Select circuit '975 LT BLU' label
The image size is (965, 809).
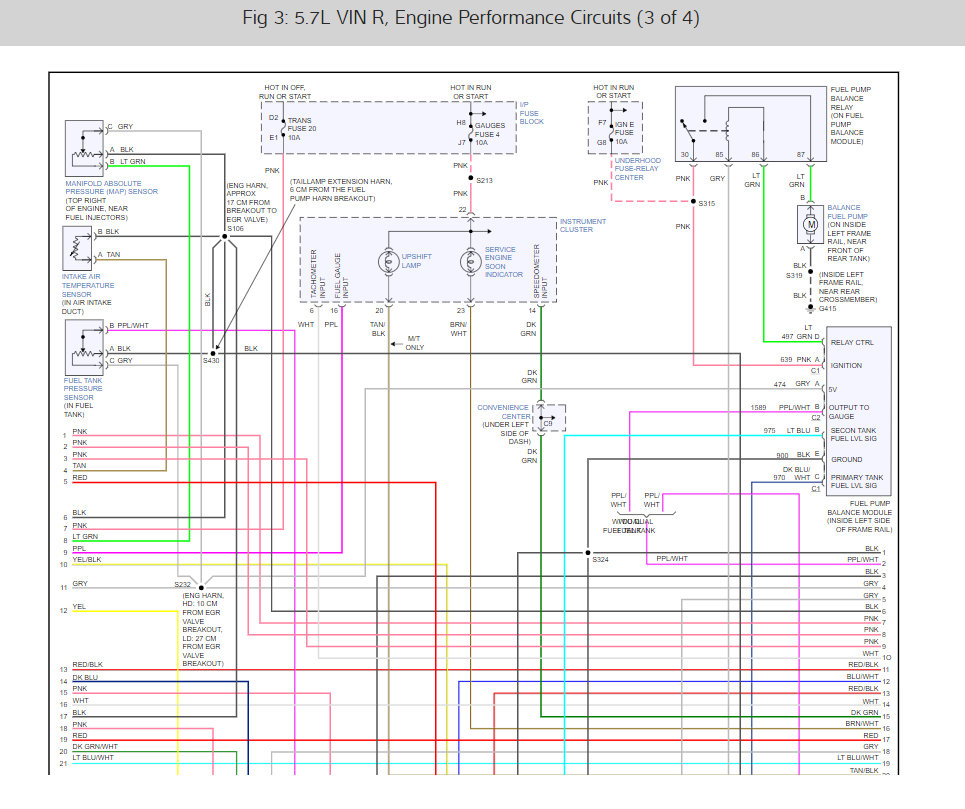click(787, 431)
